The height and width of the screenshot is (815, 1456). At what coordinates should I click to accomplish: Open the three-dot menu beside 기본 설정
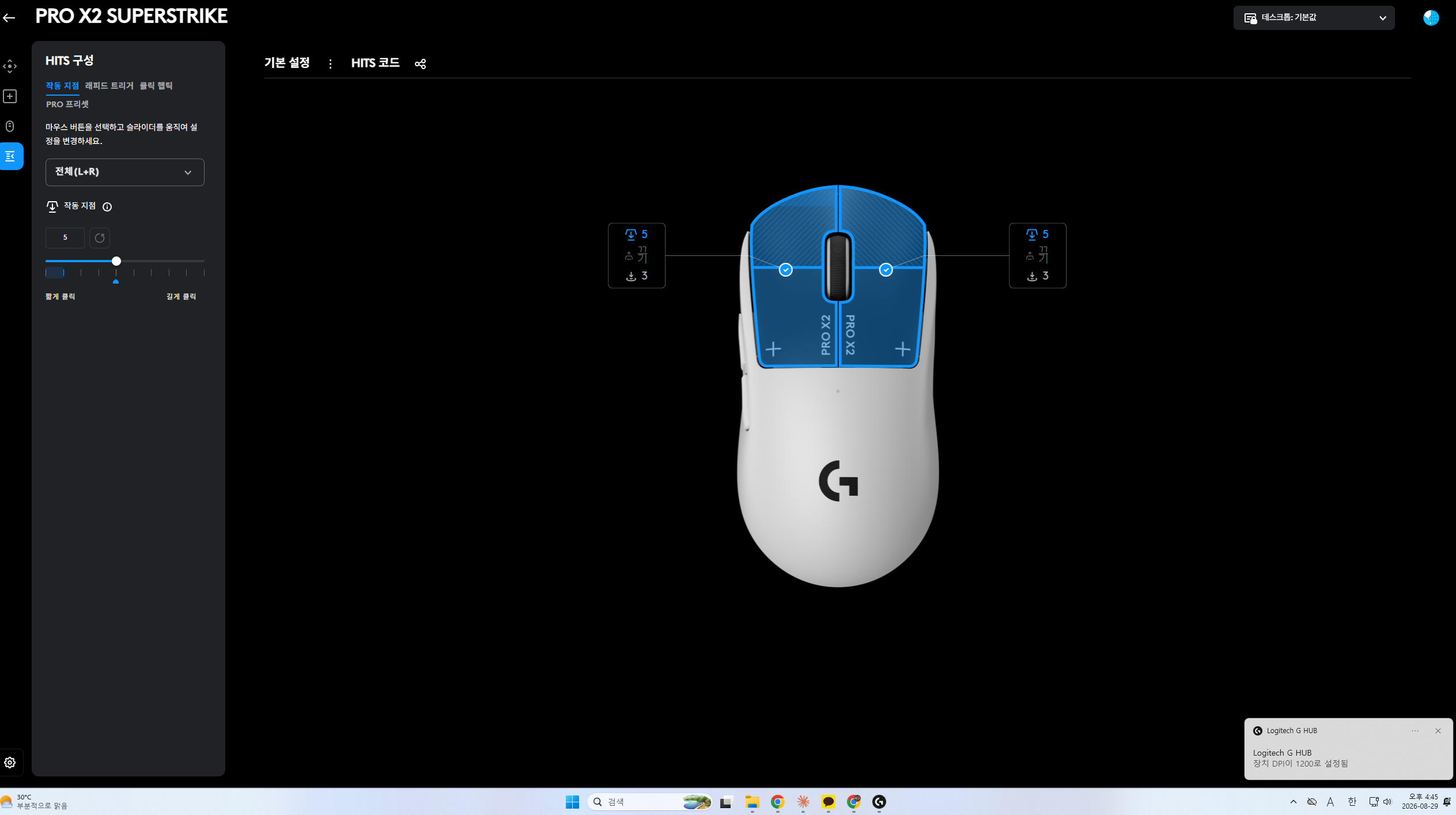coord(330,63)
